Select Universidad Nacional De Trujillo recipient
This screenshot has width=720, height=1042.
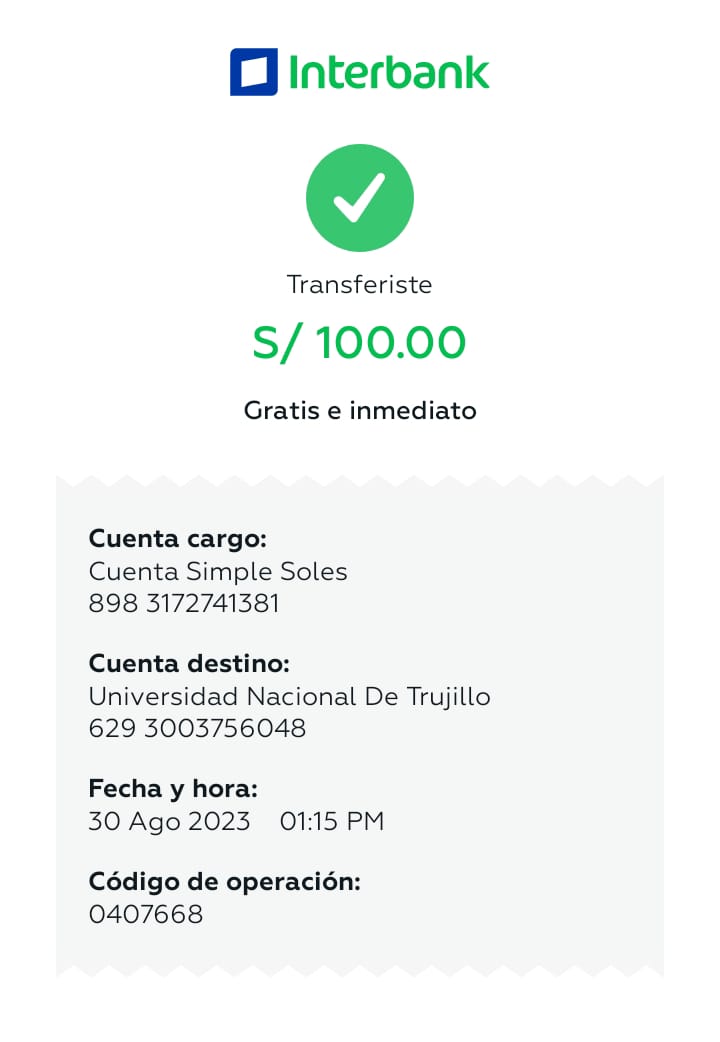(x=290, y=696)
